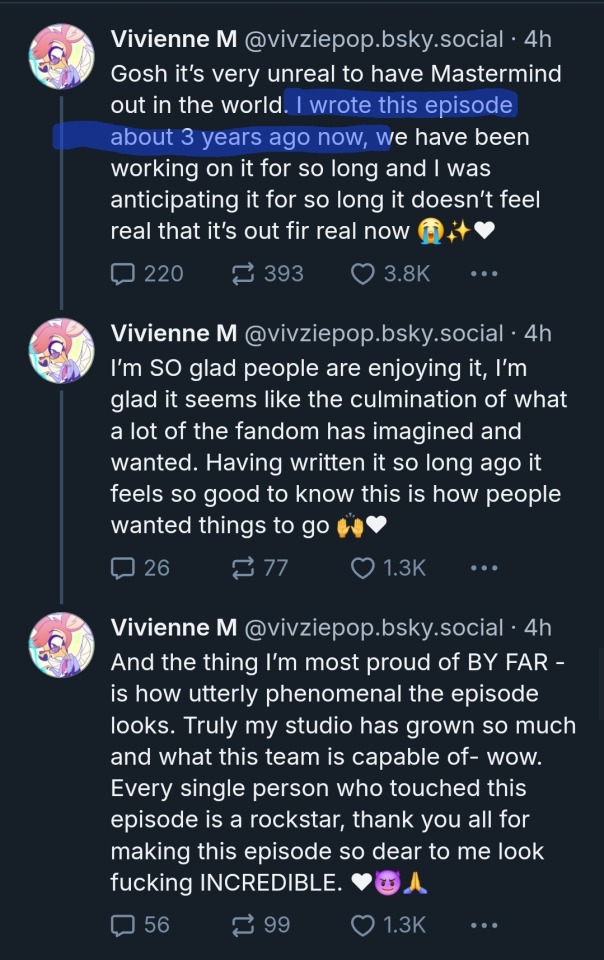Reply to the post with 26 replies
The height and width of the screenshot is (960, 604).
click(x=125, y=567)
